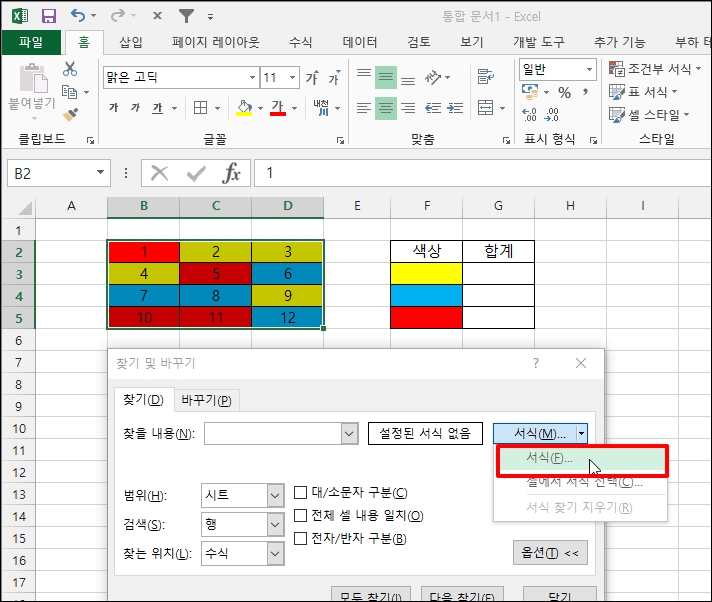Screen dimensions: 712x602
Task: Expand 찾을 내용 combo box arrow
Action: pos(349,434)
